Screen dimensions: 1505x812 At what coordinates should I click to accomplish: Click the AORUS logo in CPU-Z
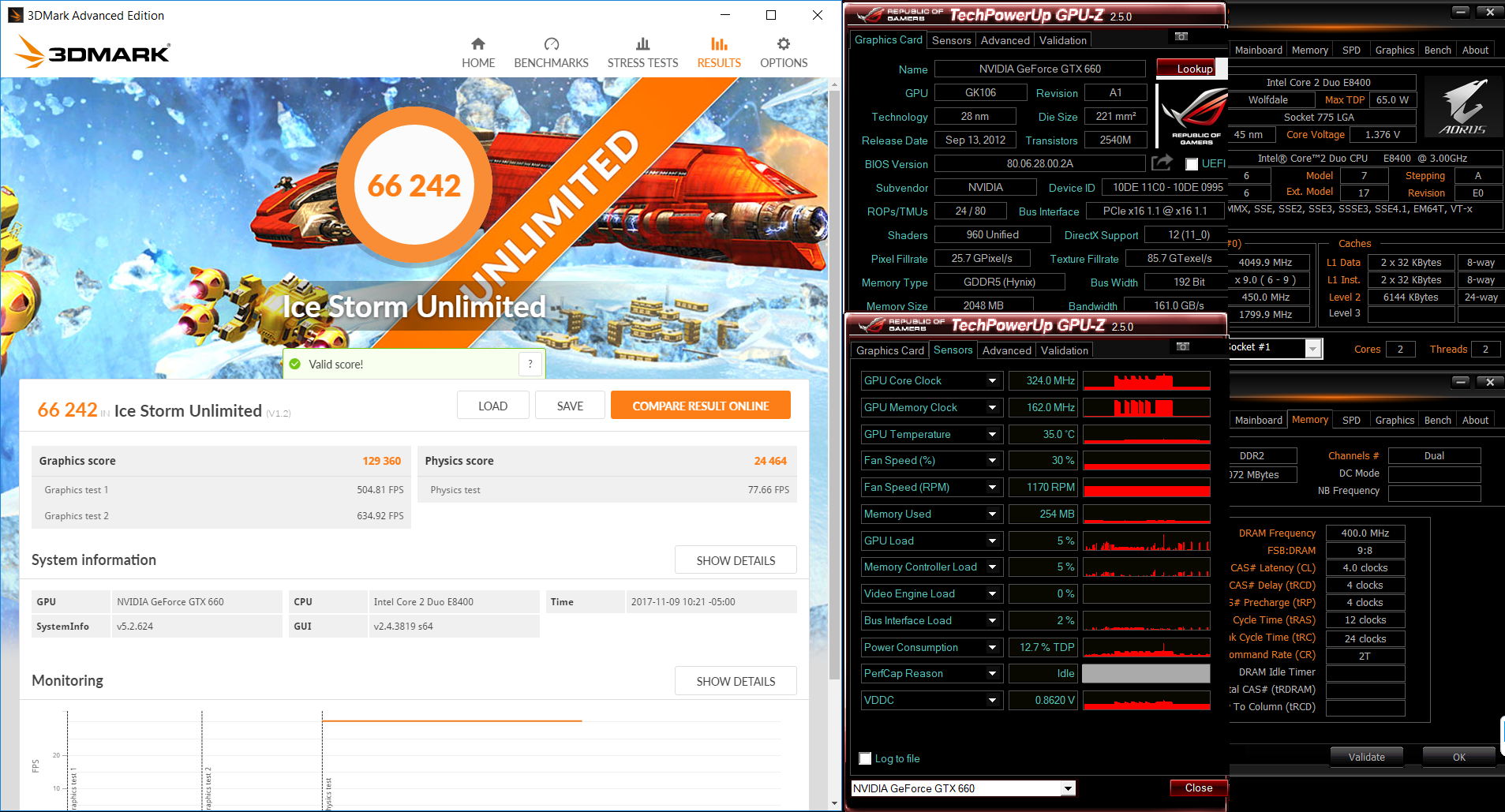tap(1462, 107)
